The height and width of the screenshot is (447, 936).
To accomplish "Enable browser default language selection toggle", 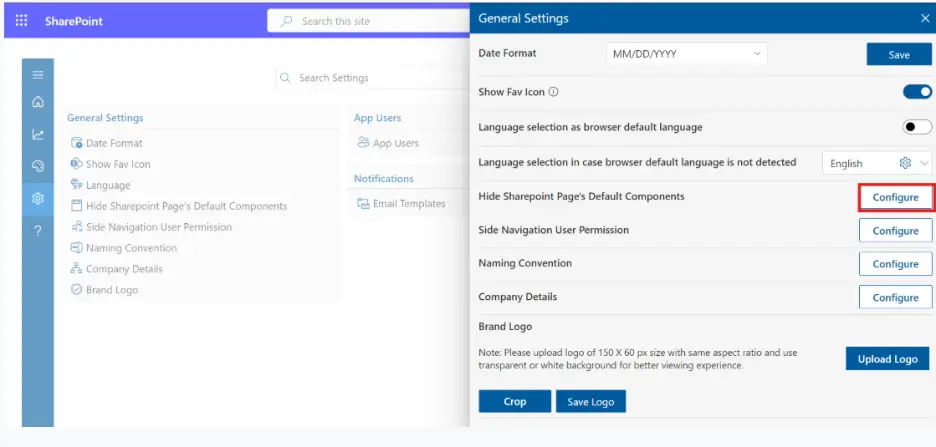I will (x=917, y=127).
